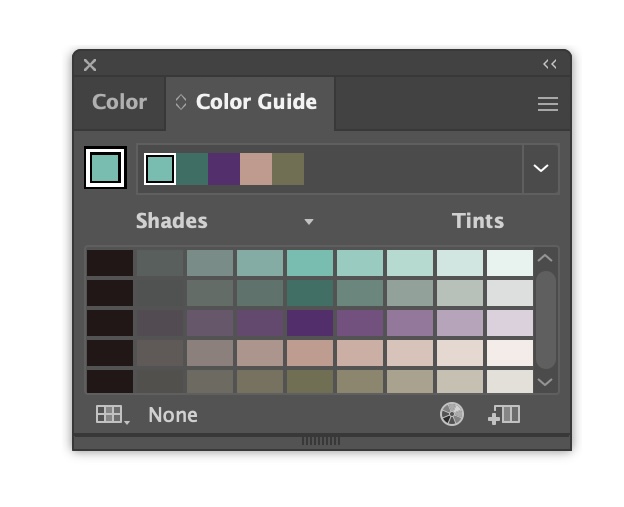Pick dusty pink swatch in harmony strip
Image resolution: width=624 pixels, height=507 pixels.
pos(256,169)
